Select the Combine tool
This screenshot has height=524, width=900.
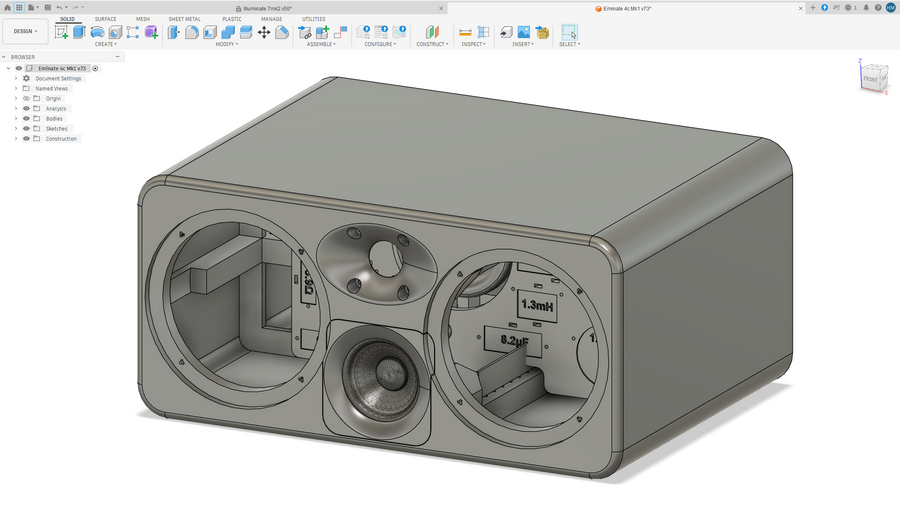(228, 32)
